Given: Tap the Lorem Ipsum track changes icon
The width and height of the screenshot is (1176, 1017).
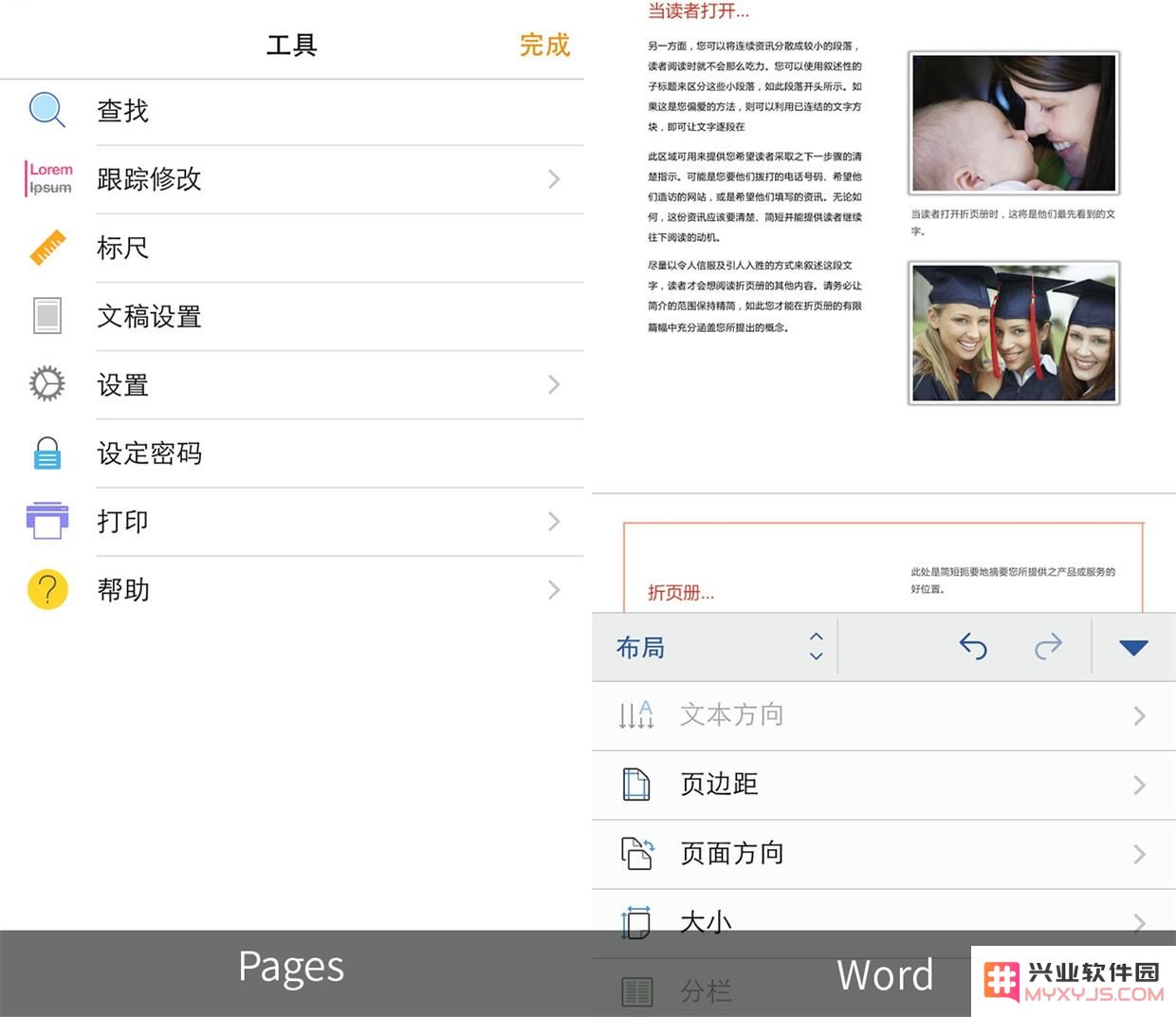Looking at the screenshot, I should click(49, 178).
